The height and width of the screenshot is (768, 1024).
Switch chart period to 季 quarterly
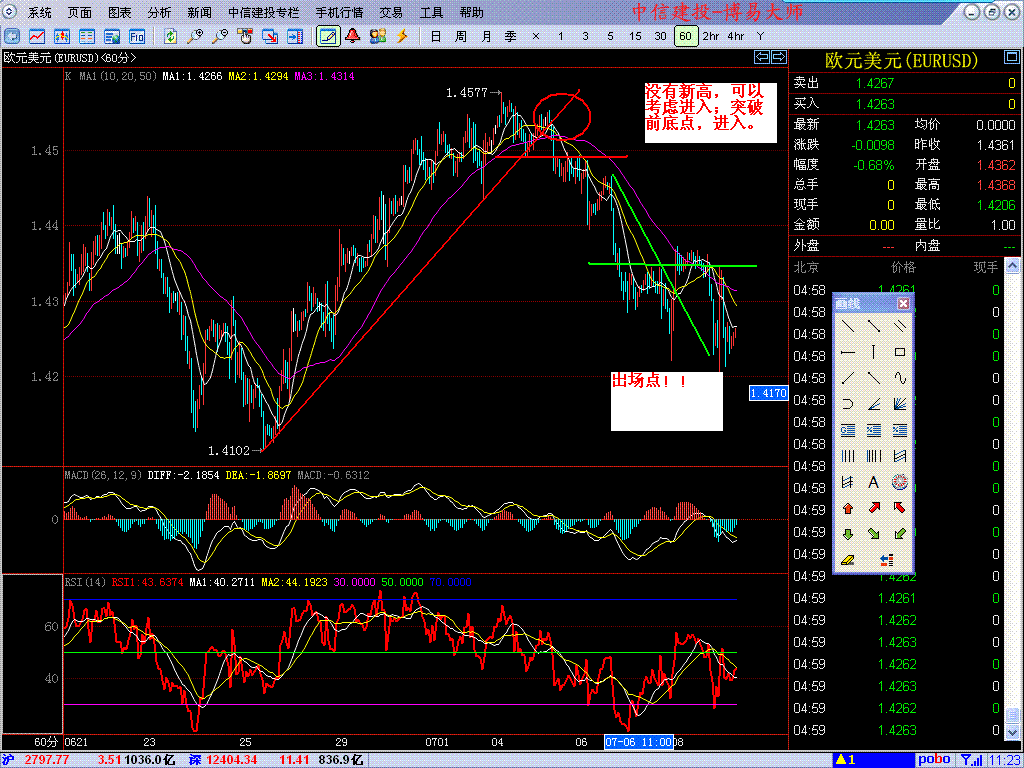[x=511, y=37]
